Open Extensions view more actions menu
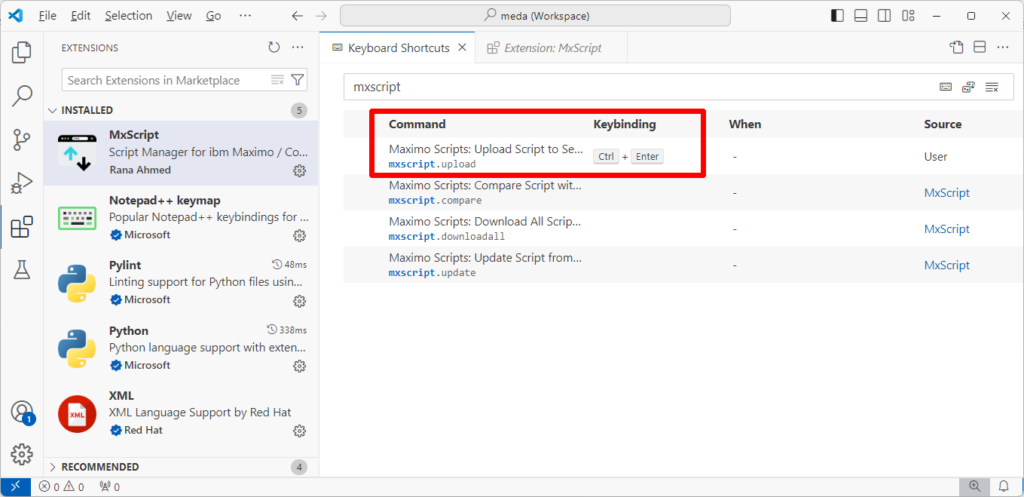The height and width of the screenshot is (497, 1024). click(x=298, y=48)
